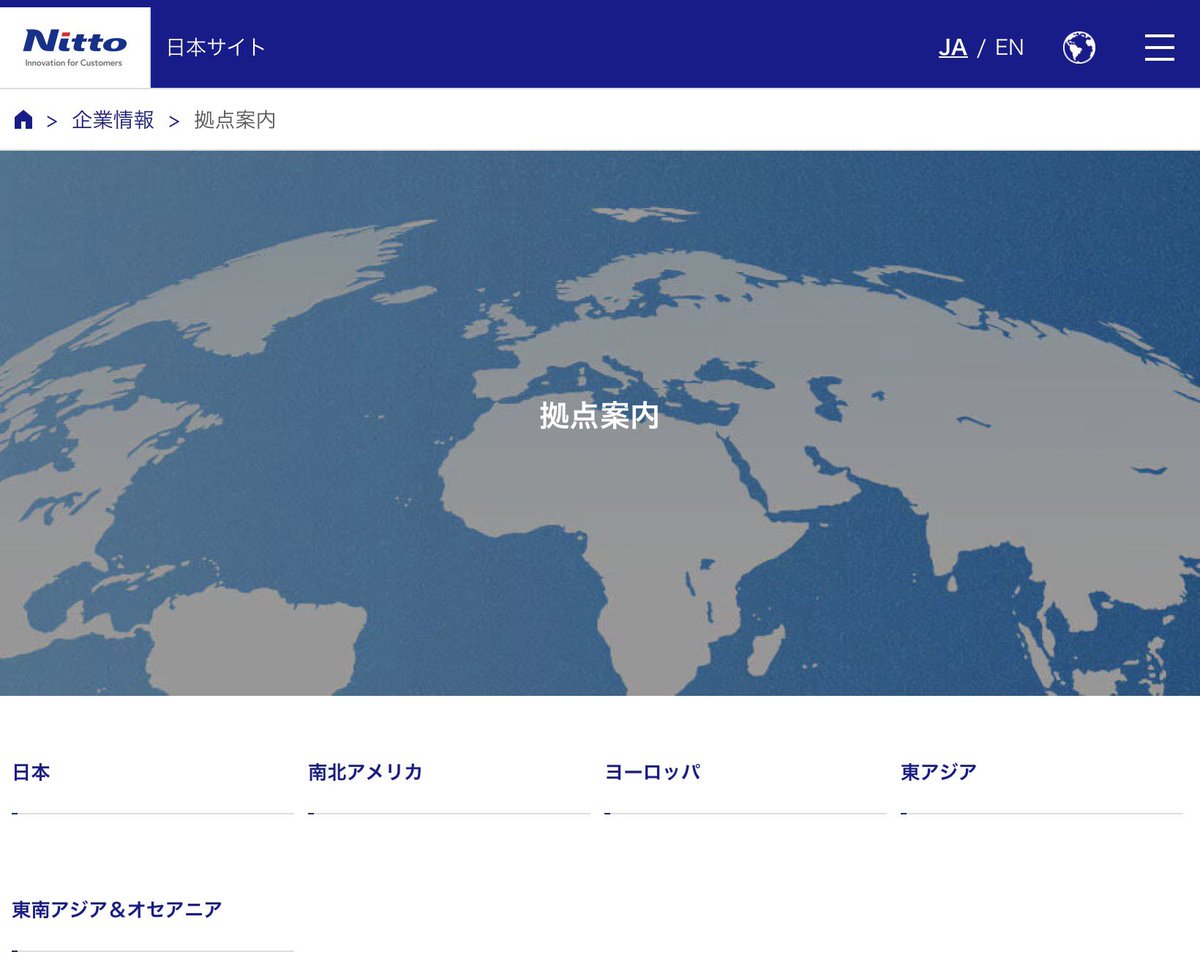The image size is (1200, 971).
Task: Open the globe language selector icon
Action: point(1079,47)
